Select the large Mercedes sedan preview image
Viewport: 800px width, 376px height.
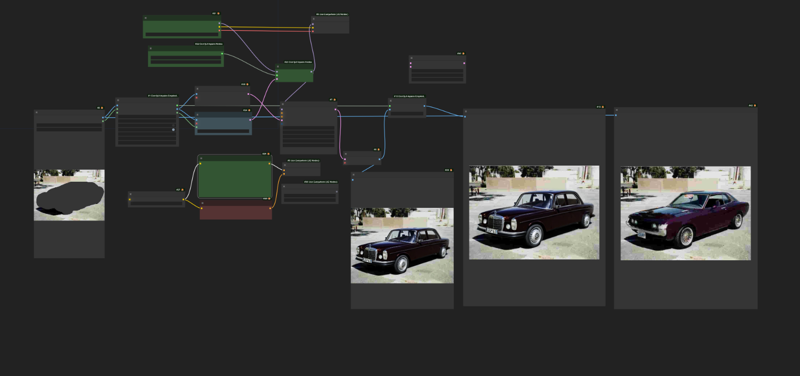tap(534, 212)
